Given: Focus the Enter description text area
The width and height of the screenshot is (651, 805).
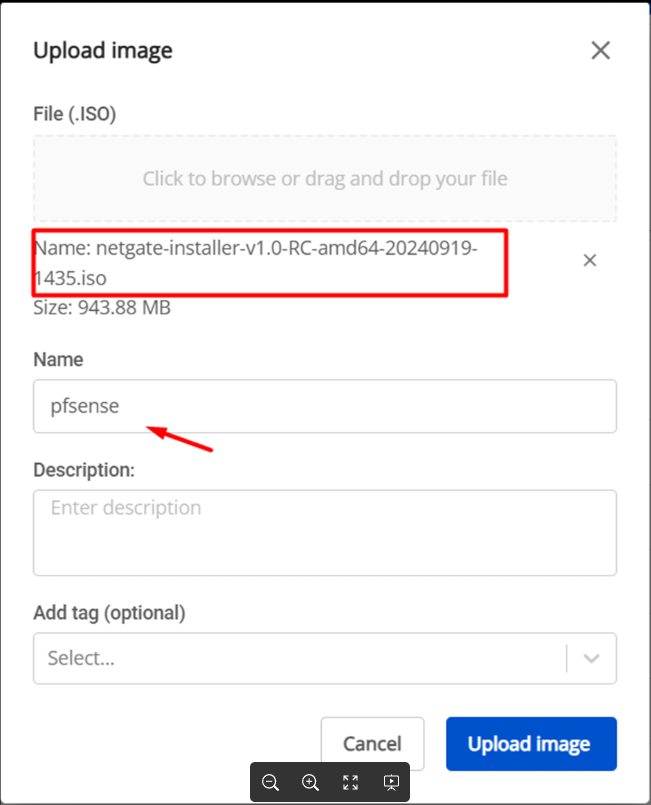Looking at the screenshot, I should click(324, 532).
